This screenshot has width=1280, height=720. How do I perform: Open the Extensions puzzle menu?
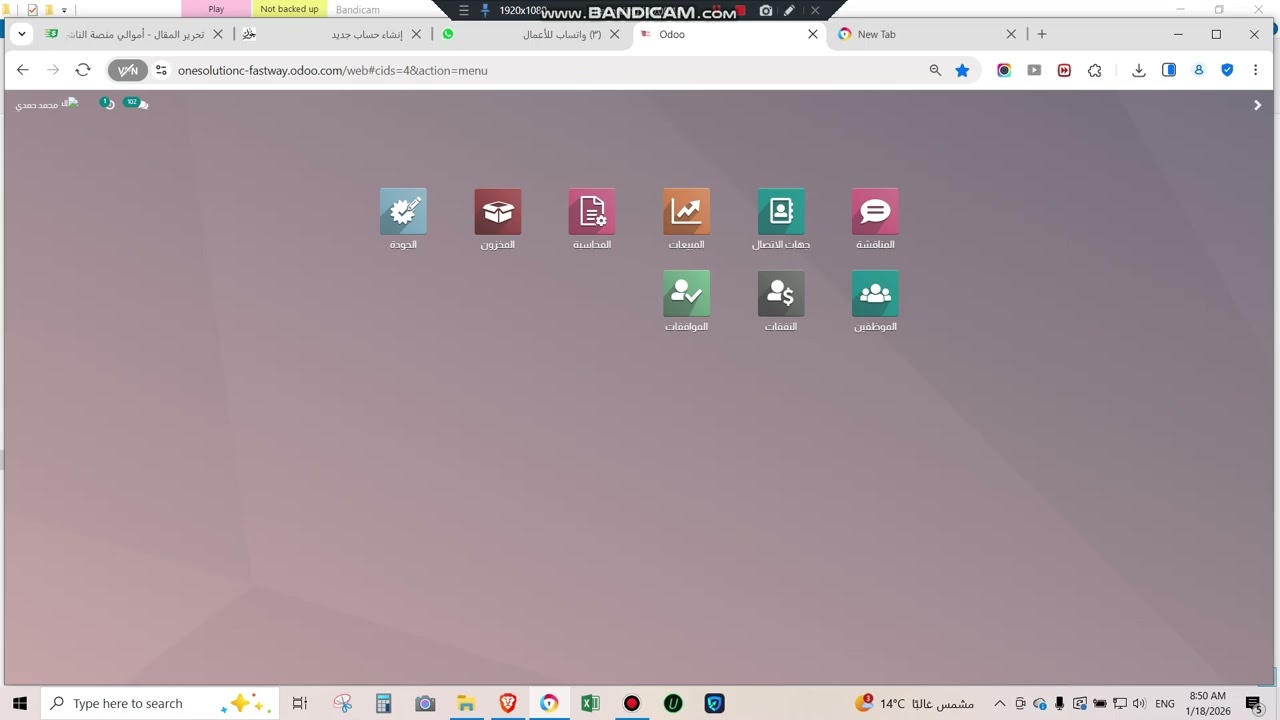coord(1095,70)
